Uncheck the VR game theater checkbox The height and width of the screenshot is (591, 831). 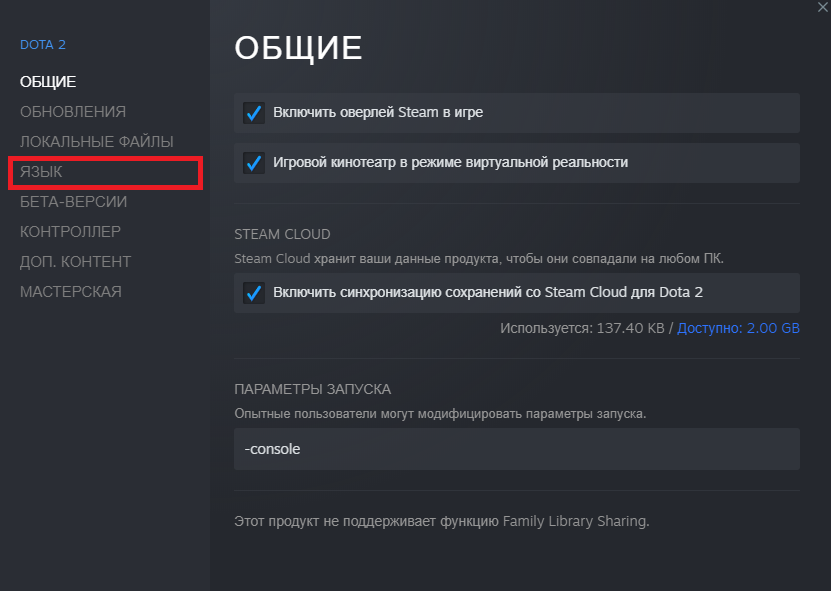(x=254, y=163)
